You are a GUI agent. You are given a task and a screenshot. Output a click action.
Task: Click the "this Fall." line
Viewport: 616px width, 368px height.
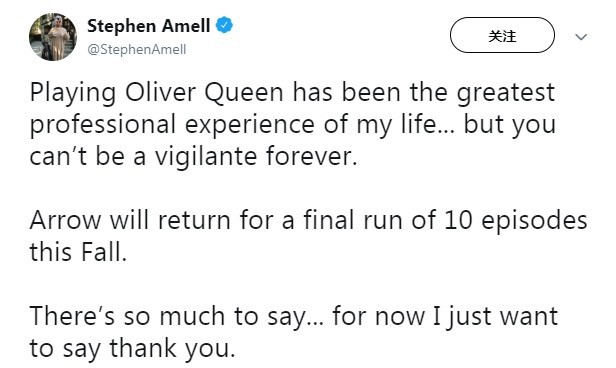pyautogui.click(x=78, y=252)
